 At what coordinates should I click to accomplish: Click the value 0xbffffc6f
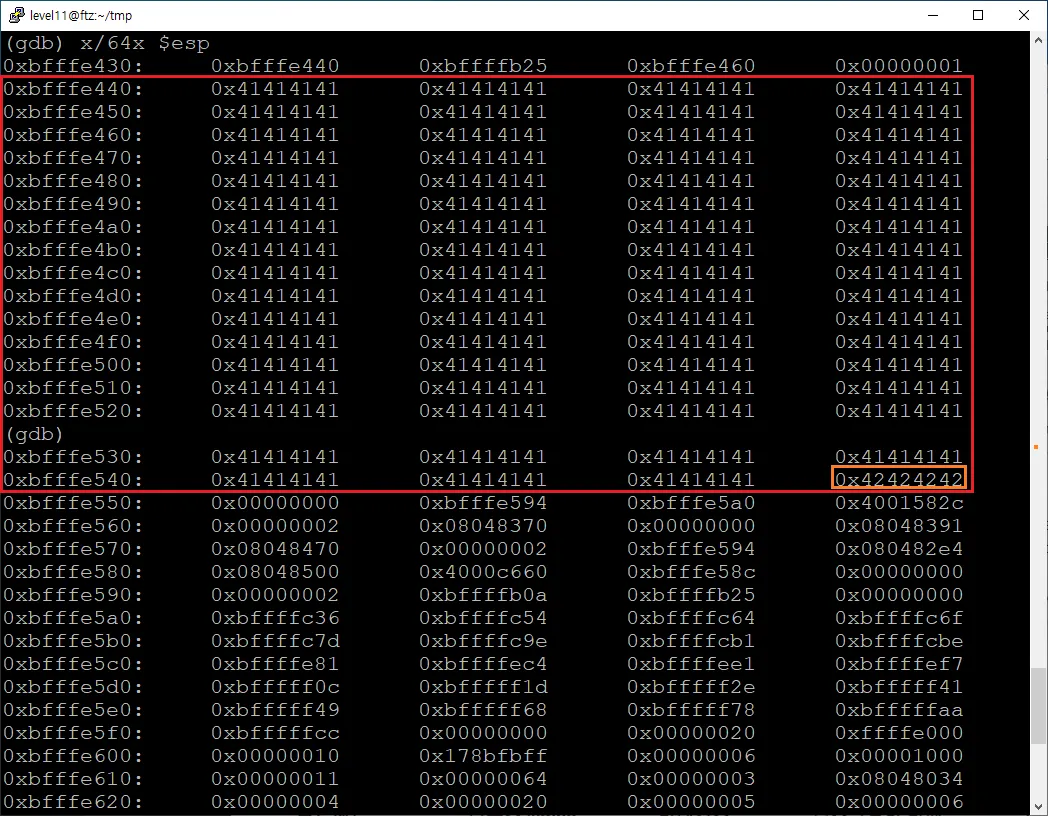tap(899, 618)
